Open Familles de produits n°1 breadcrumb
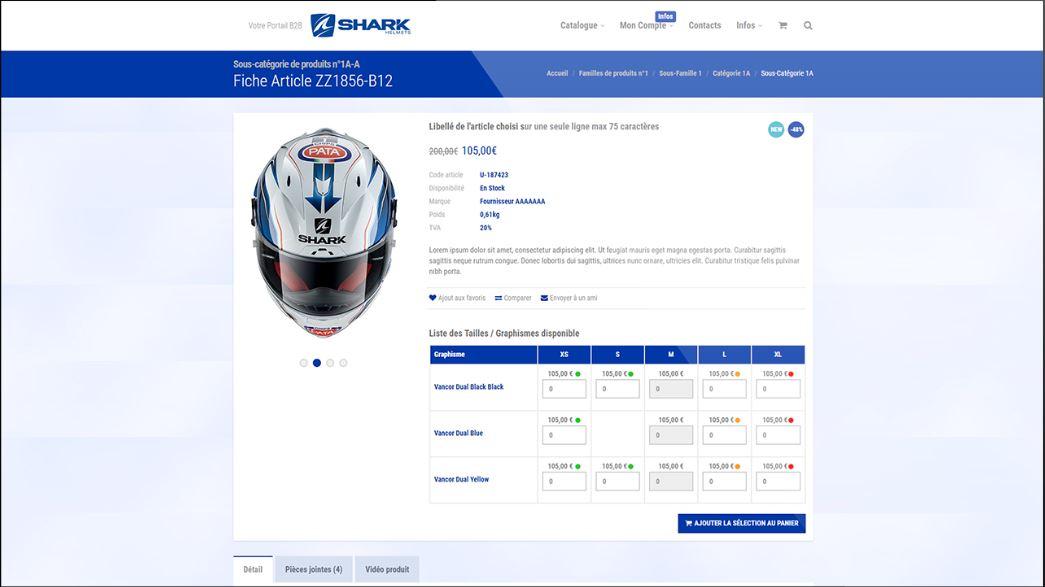The image size is (1045, 587). 613,73
